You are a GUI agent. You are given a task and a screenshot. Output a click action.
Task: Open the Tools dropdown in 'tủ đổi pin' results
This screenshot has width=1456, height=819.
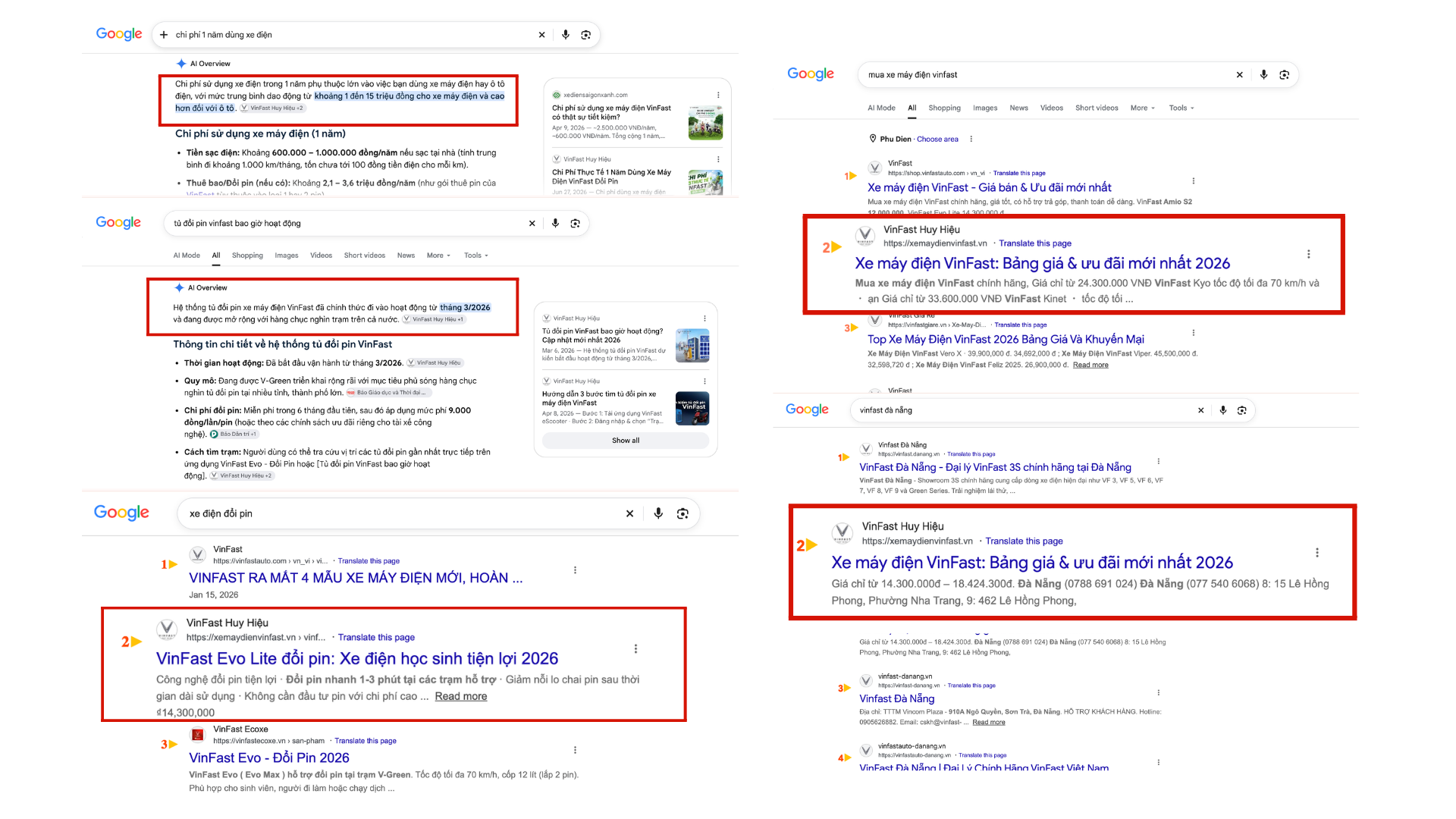click(476, 256)
